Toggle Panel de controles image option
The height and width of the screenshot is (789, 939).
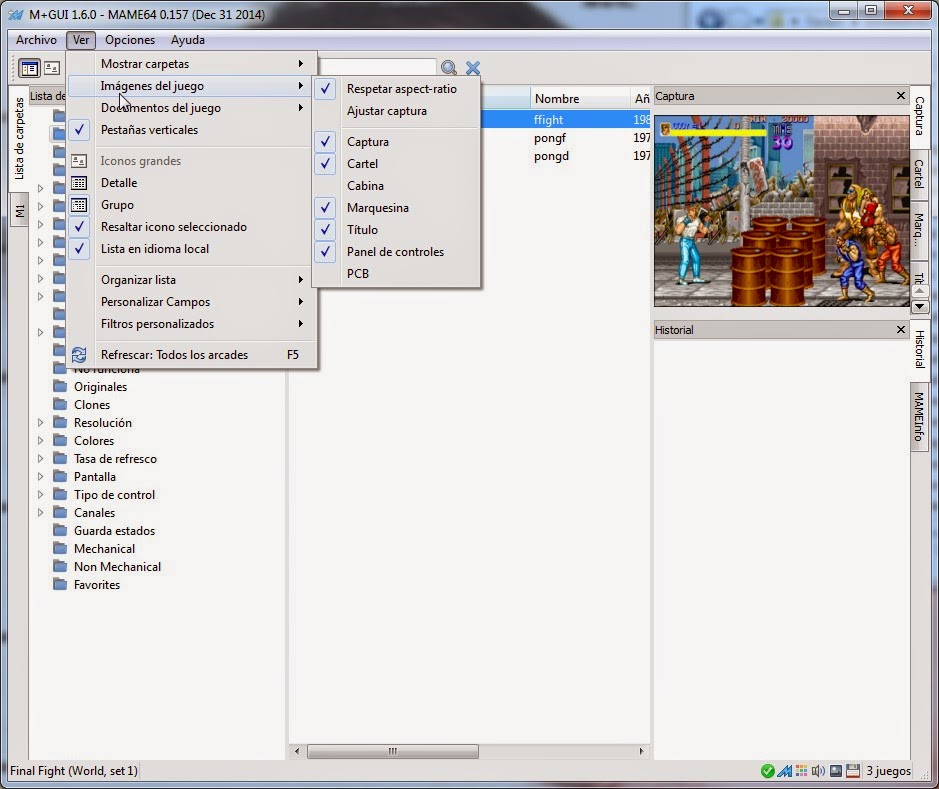point(396,252)
